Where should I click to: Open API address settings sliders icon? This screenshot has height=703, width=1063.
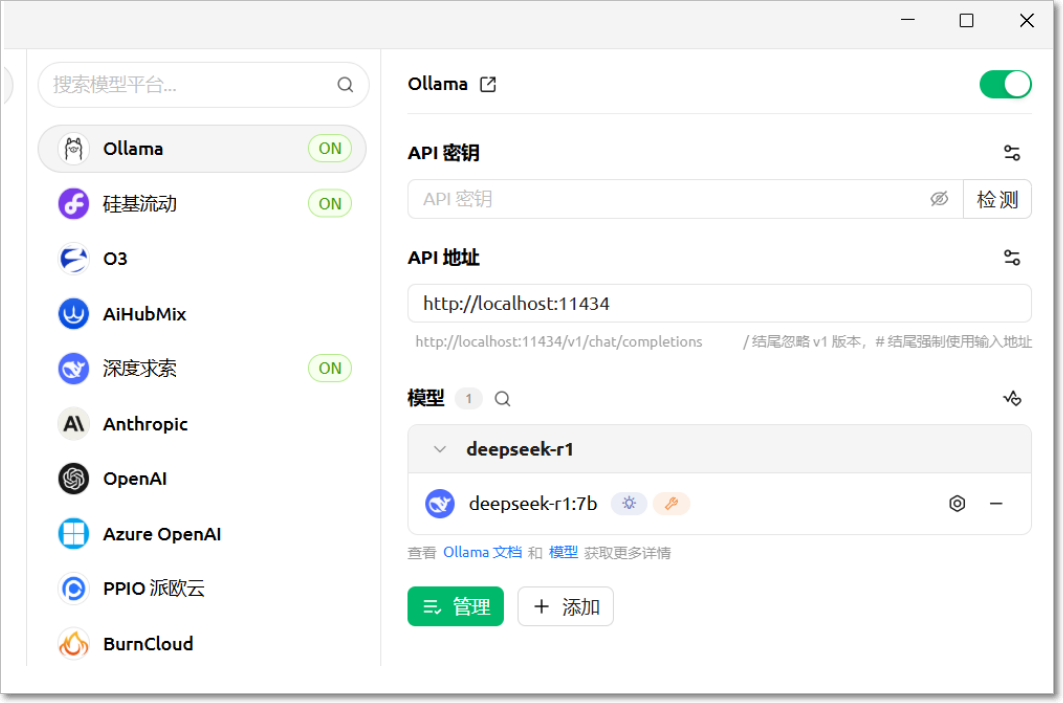coord(1011,258)
